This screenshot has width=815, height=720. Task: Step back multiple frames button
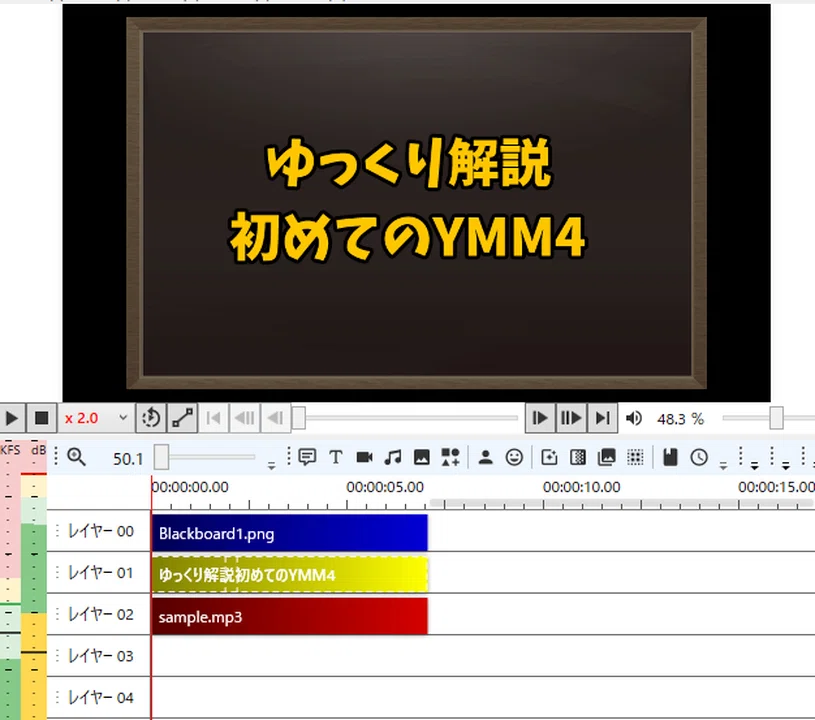[244, 418]
